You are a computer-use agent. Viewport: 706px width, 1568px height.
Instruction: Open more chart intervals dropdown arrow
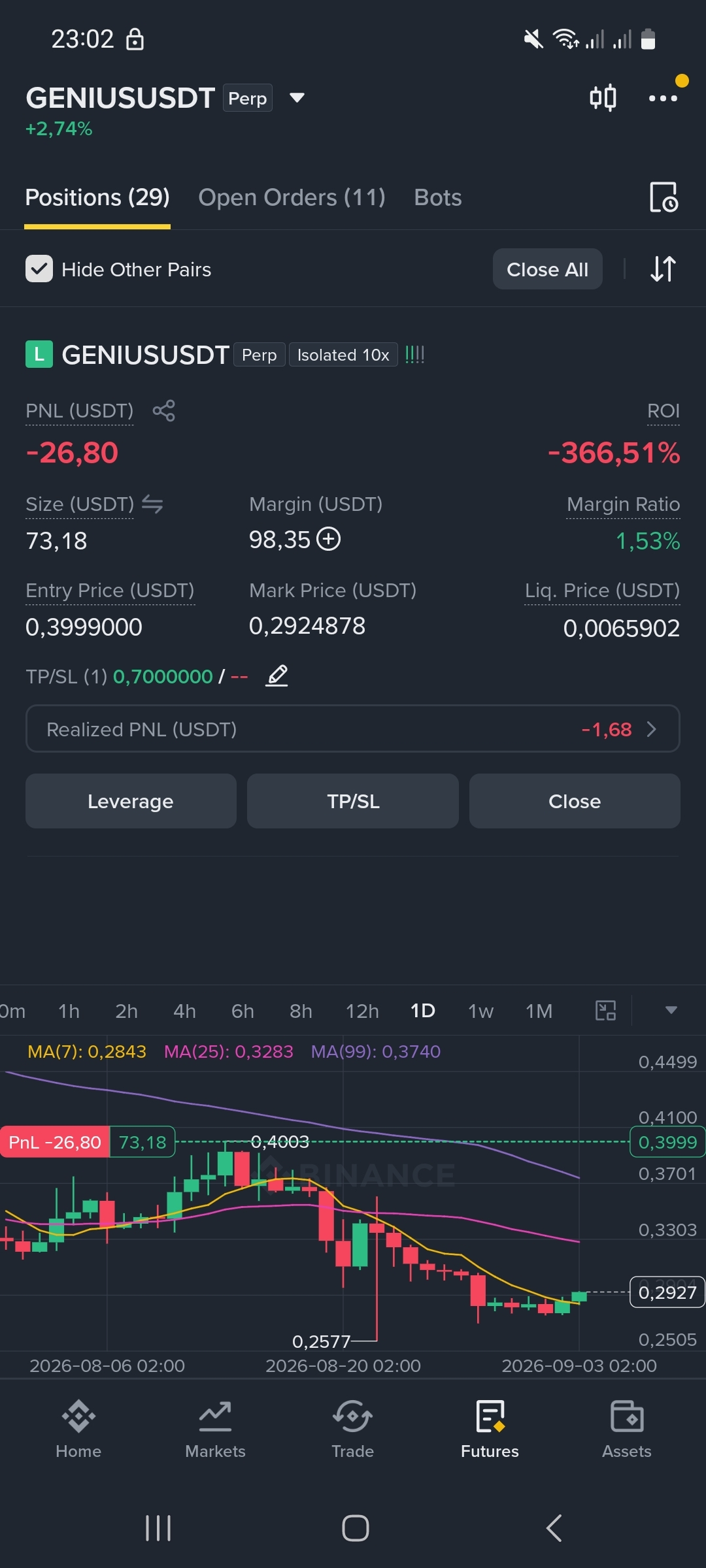[671, 1010]
